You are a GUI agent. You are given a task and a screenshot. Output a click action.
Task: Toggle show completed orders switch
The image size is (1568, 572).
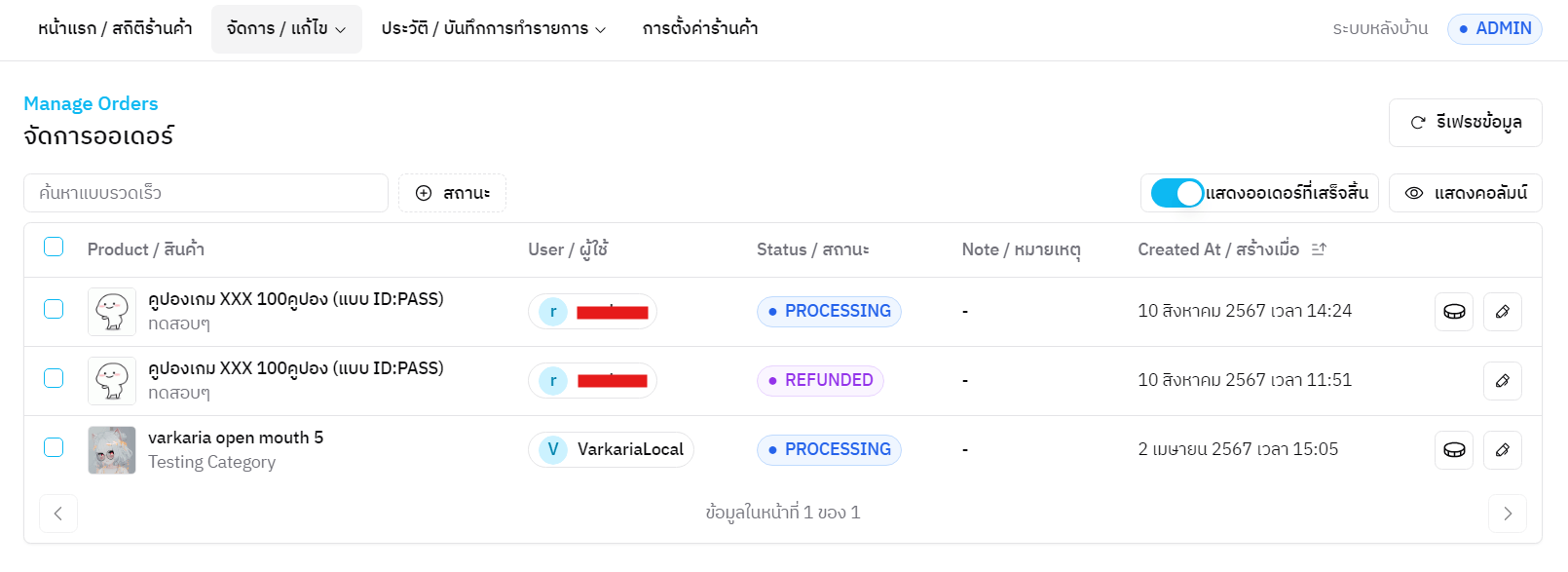[1176, 193]
